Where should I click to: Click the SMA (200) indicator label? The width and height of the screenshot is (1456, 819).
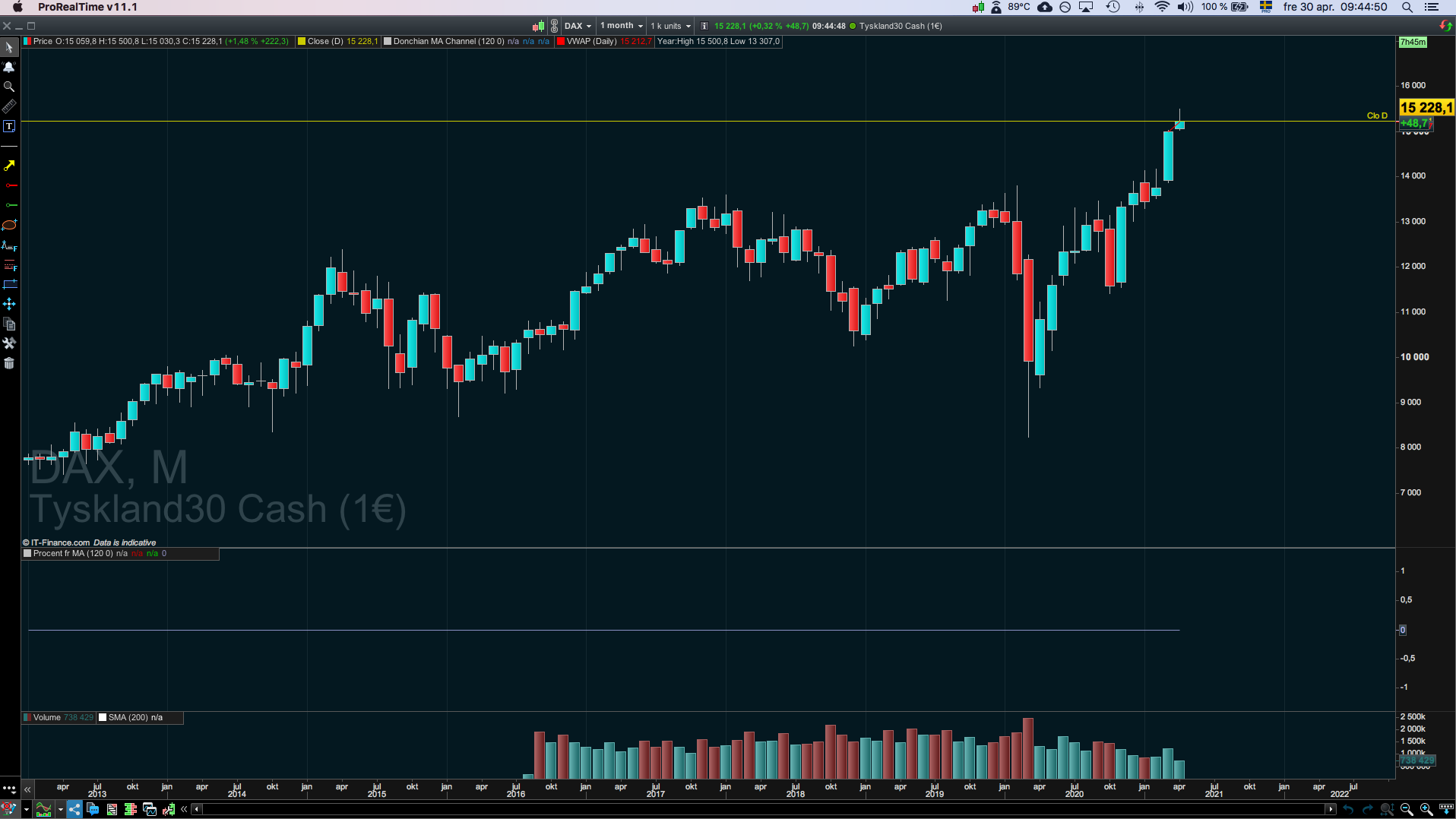(x=128, y=718)
